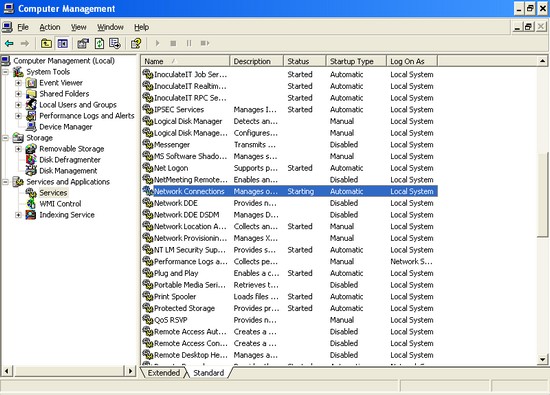Open the Action menu
This screenshot has height=395, width=550.
click(50, 27)
